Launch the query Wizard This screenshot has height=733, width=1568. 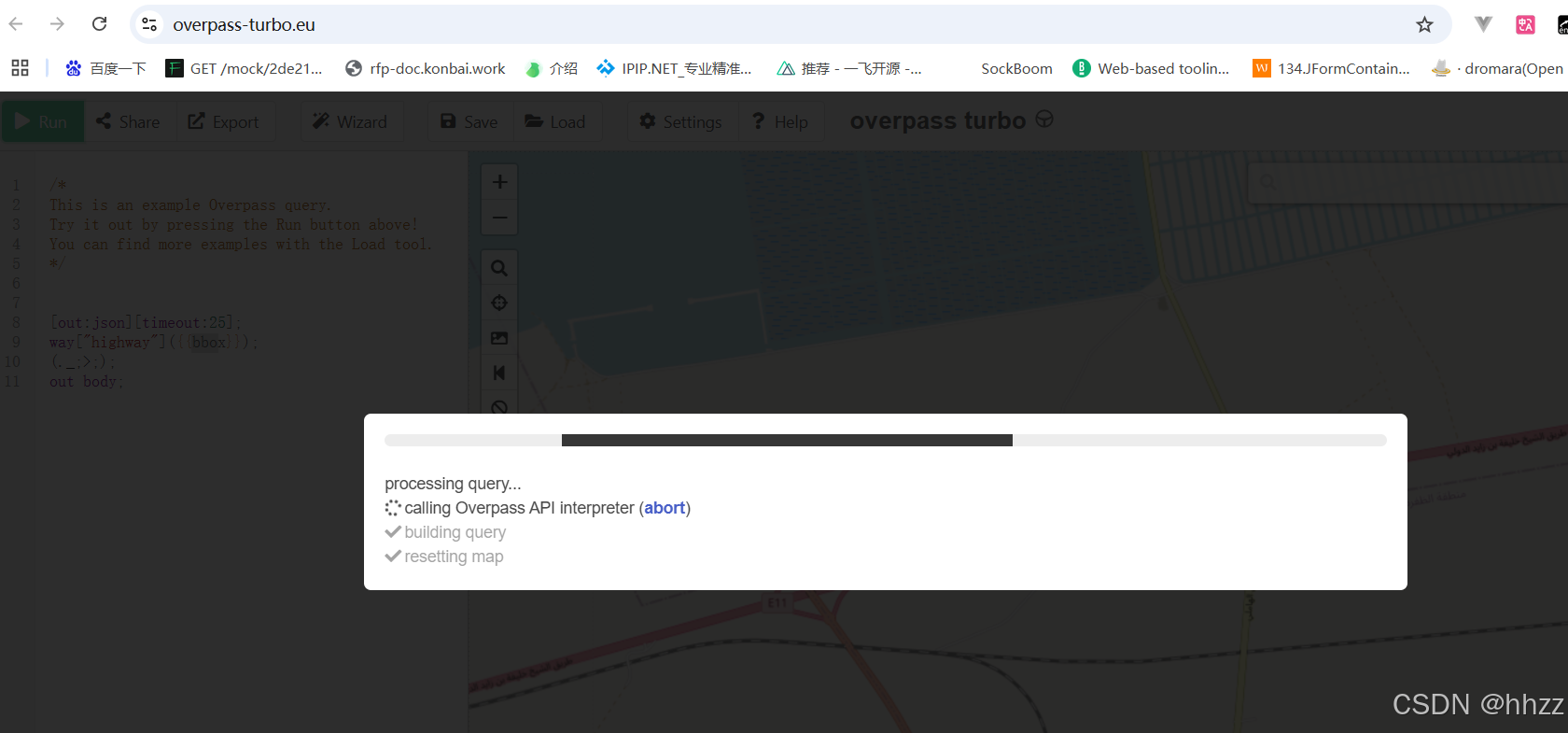[x=351, y=121]
